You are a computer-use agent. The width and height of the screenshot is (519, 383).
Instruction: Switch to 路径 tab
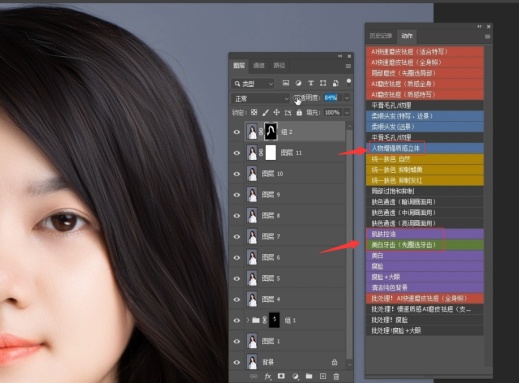(x=279, y=65)
